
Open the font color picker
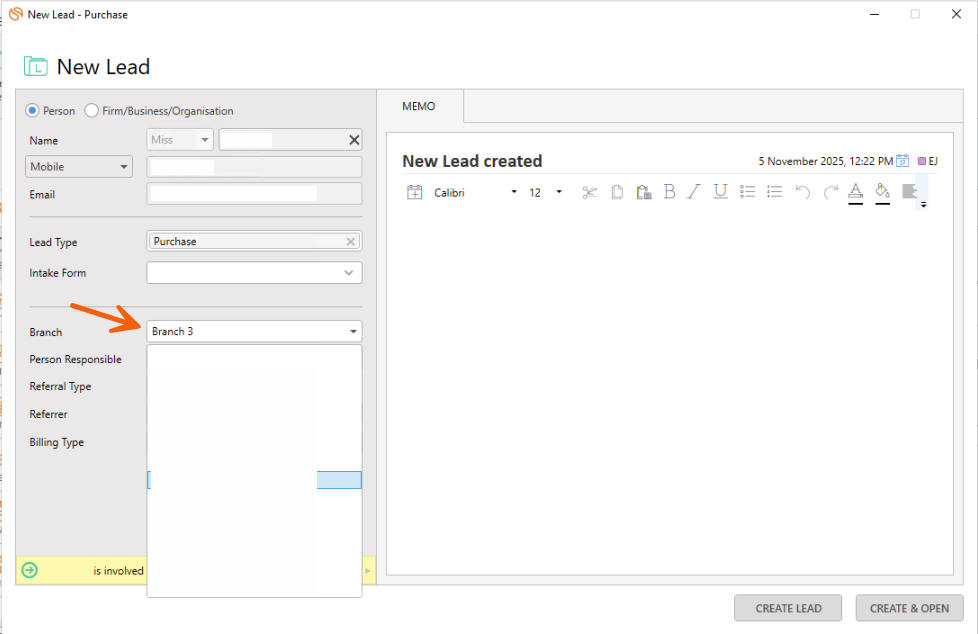click(x=855, y=192)
